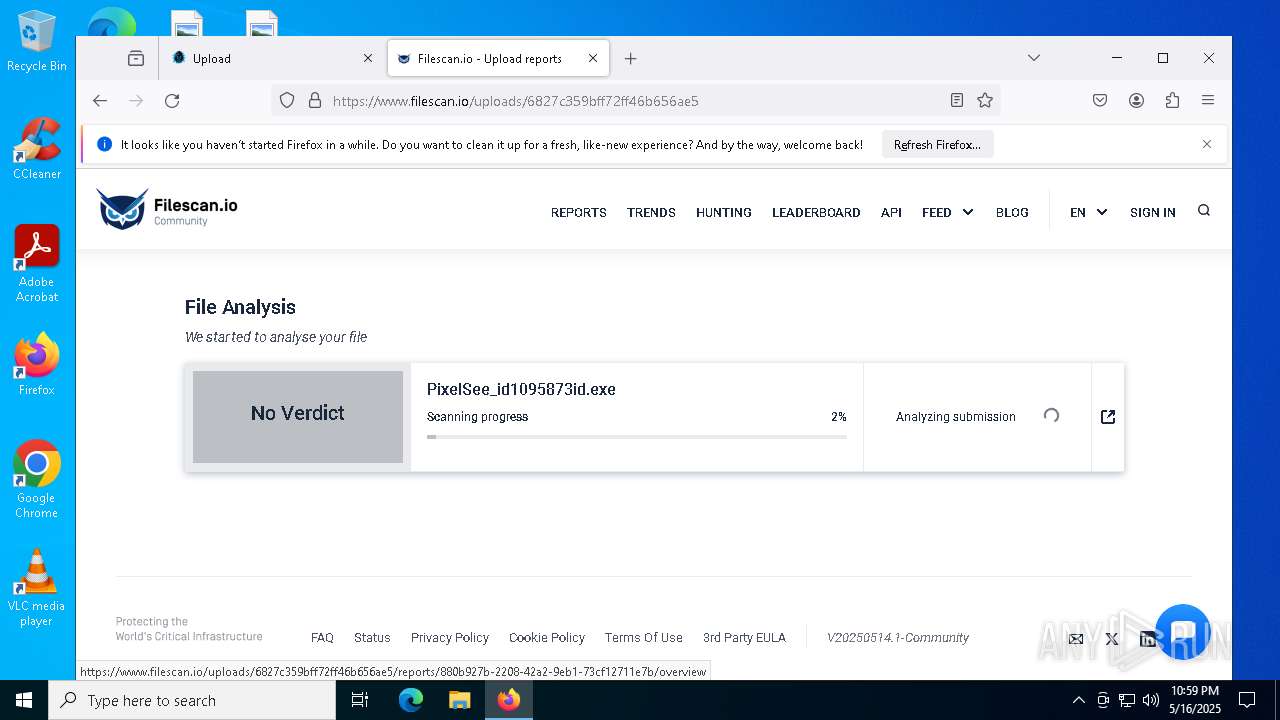Open Terms Of Use footer link
Screen dimensions: 1280x720
(x=644, y=637)
